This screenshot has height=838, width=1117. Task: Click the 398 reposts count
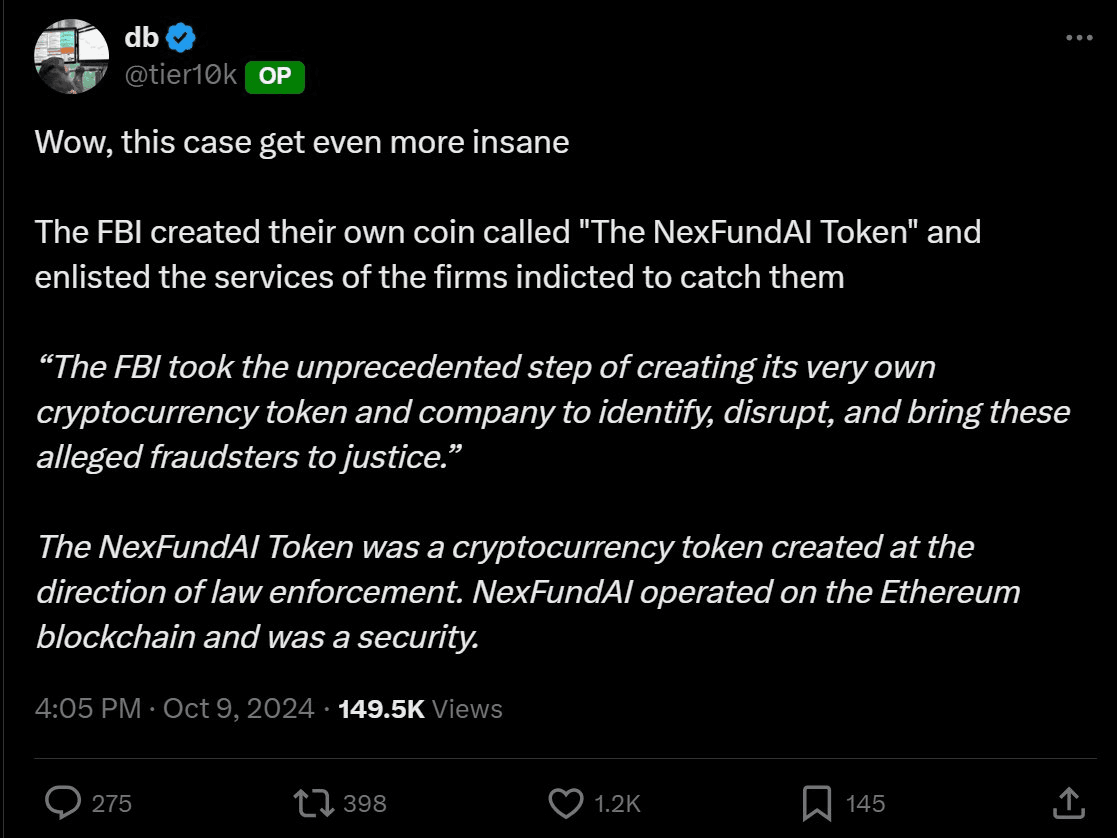point(364,803)
